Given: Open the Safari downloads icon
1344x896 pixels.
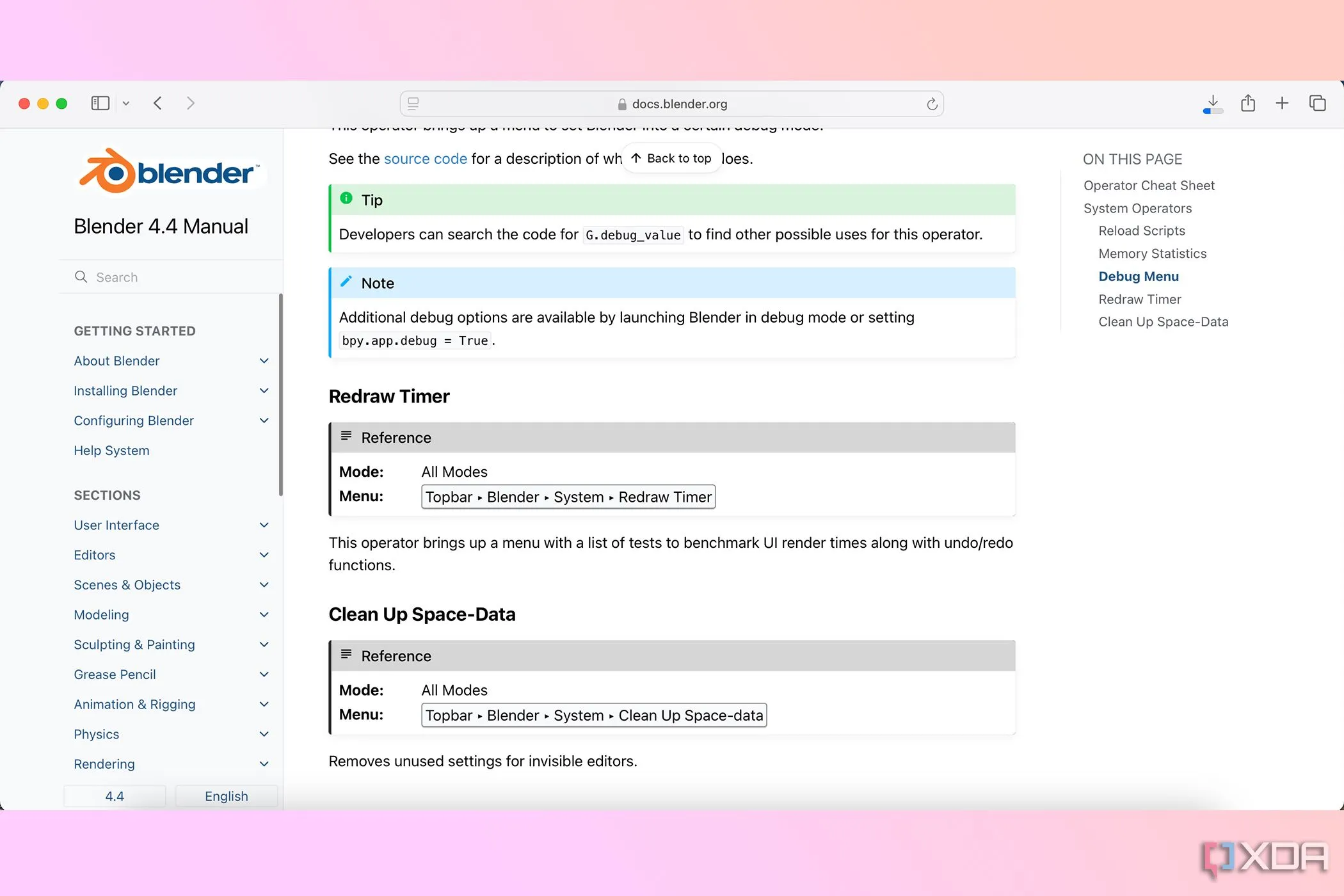Looking at the screenshot, I should 1213,104.
